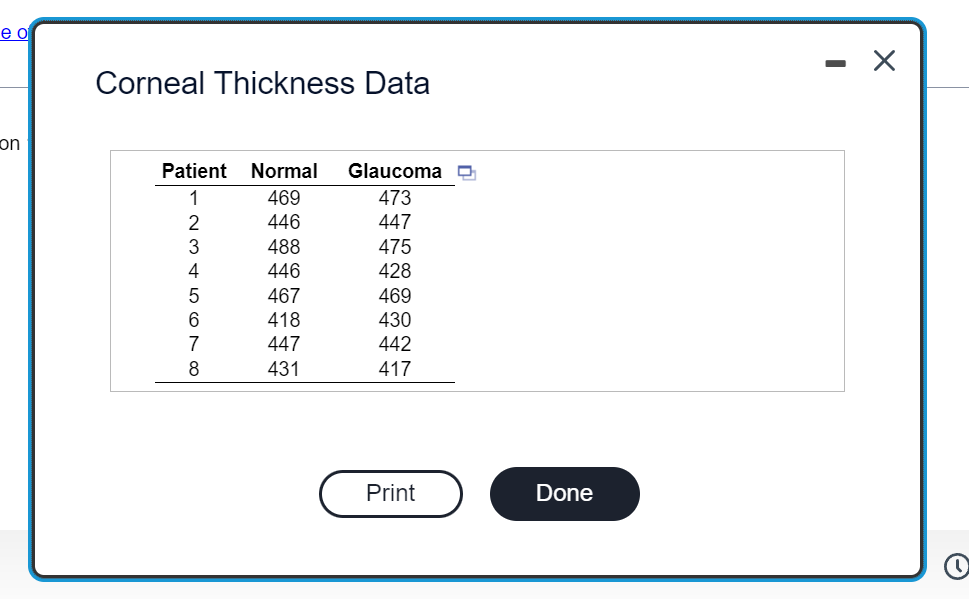Click the Print button

pos(390,493)
